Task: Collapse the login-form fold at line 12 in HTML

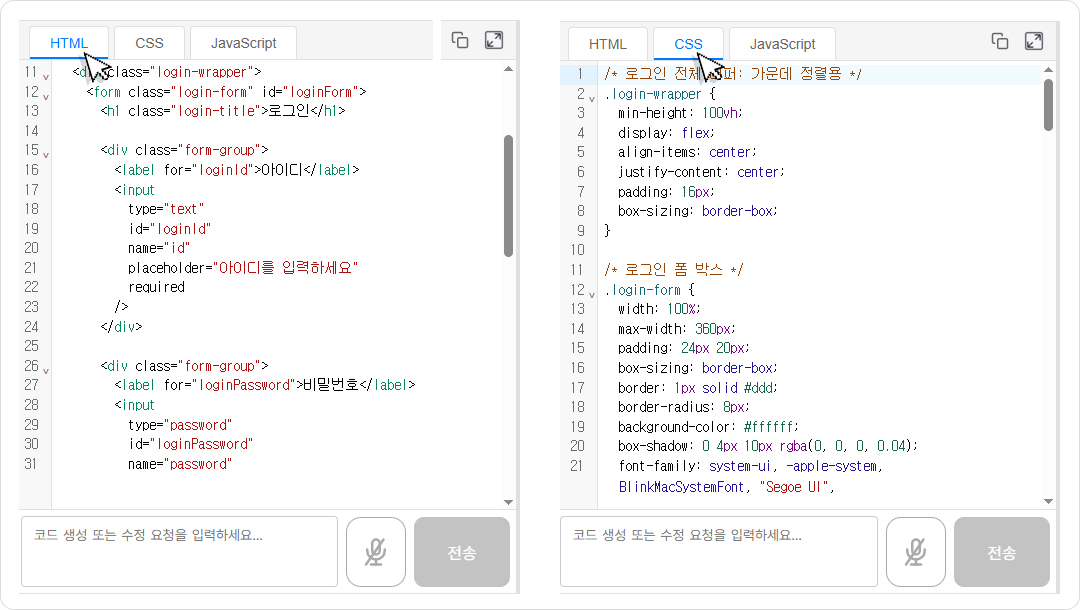Action: (45, 97)
